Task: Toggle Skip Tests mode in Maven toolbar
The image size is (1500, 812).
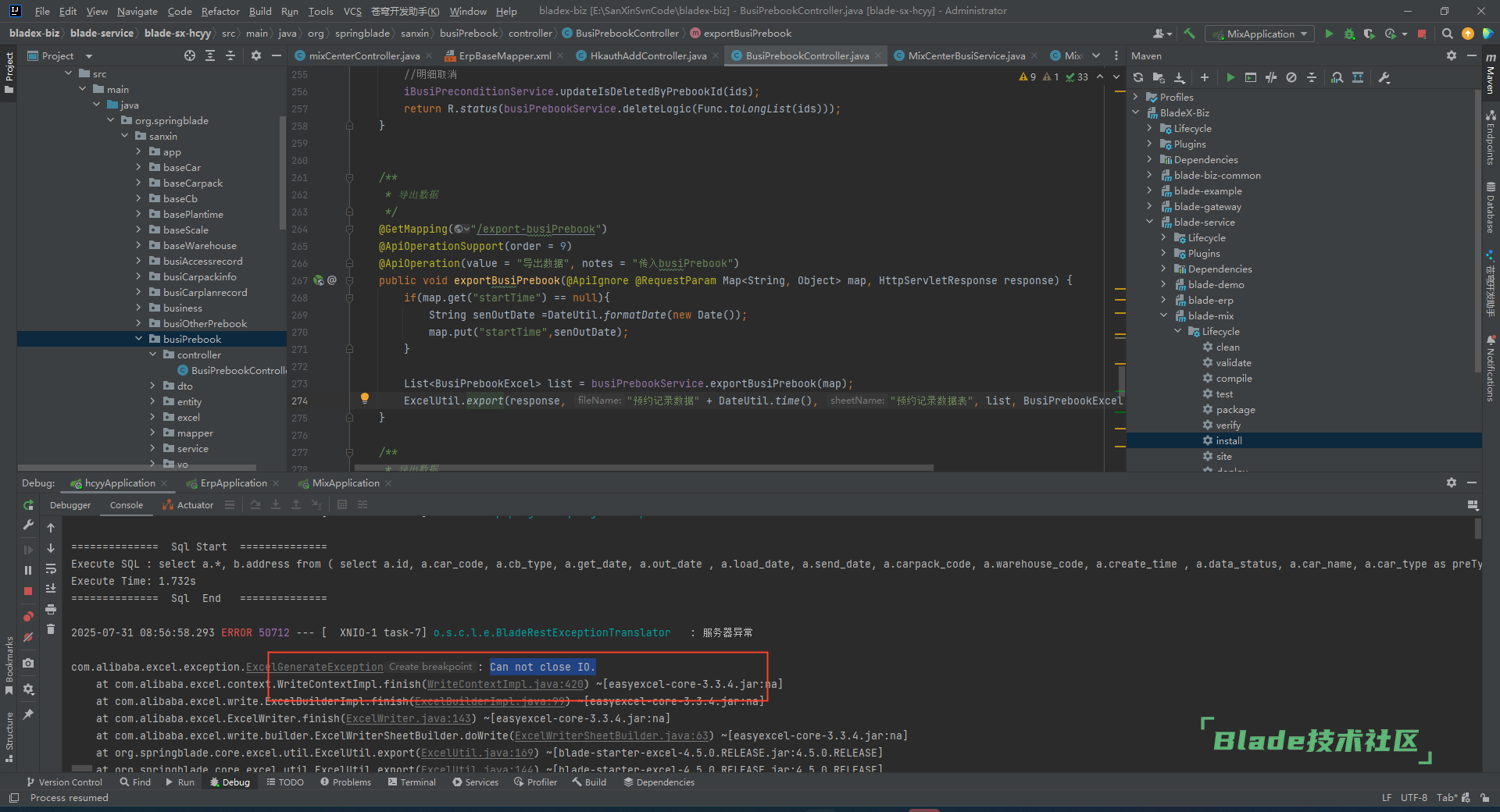Action: pyautogui.click(x=1291, y=77)
